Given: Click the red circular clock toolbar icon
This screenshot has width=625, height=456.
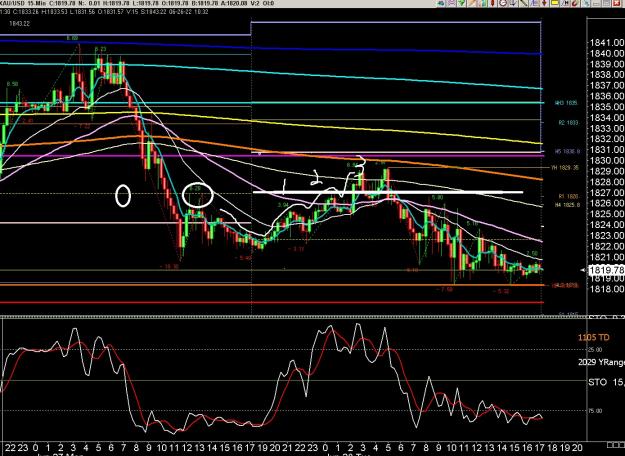Looking at the screenshot, I should [503, 3].
